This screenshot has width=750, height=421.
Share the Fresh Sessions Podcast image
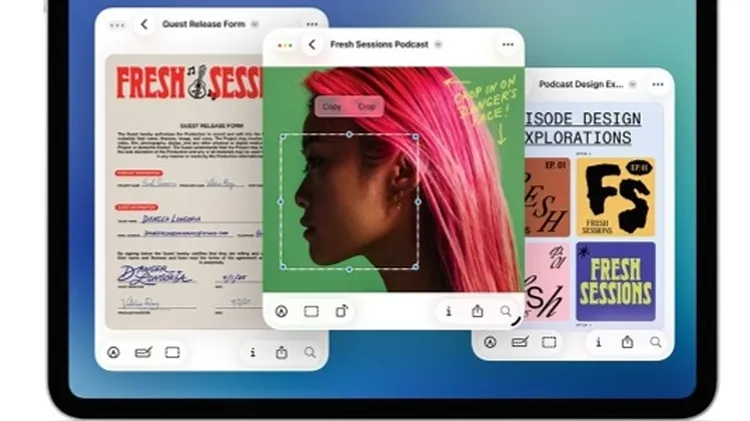[477, 311]
